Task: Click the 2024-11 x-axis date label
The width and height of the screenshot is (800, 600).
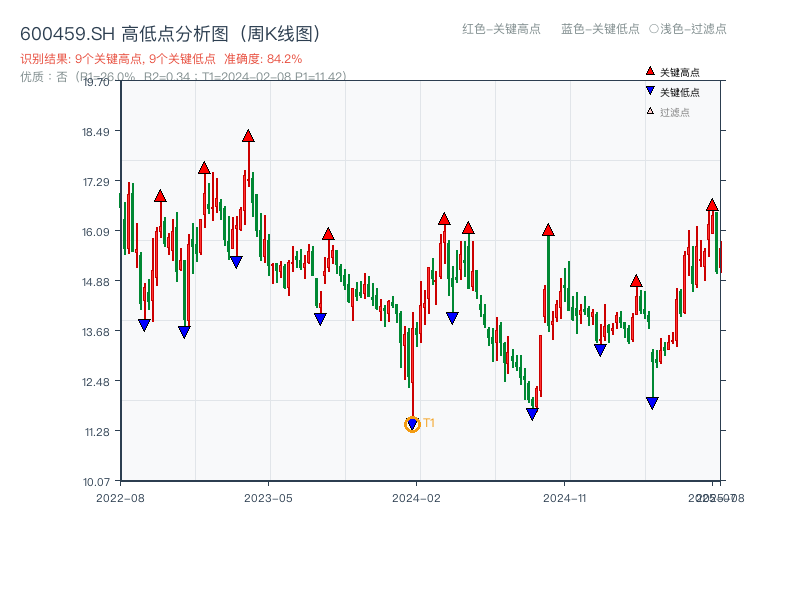Action: [564, 498]
